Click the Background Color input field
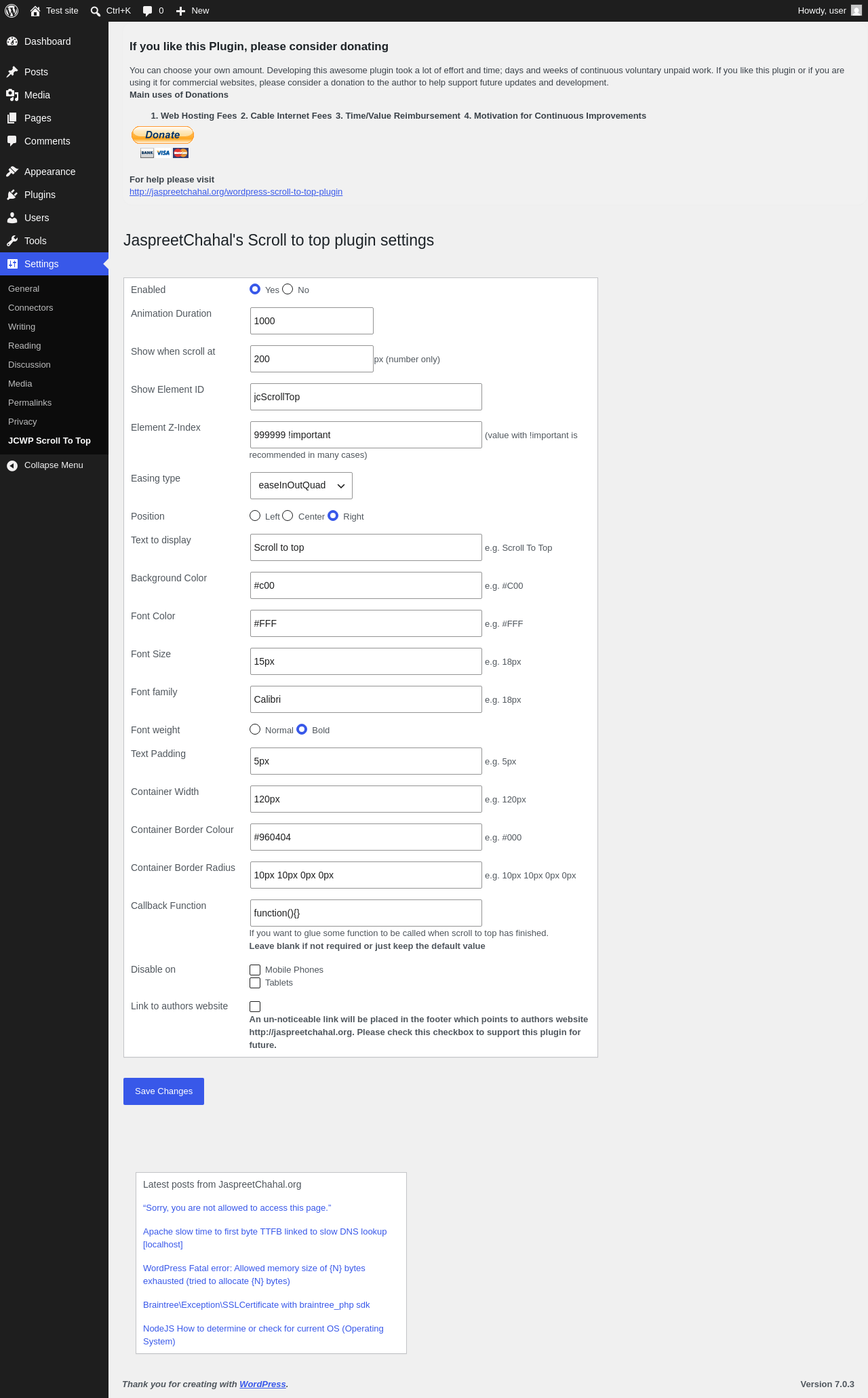868x1398 pixels. [x=366, y=585]
